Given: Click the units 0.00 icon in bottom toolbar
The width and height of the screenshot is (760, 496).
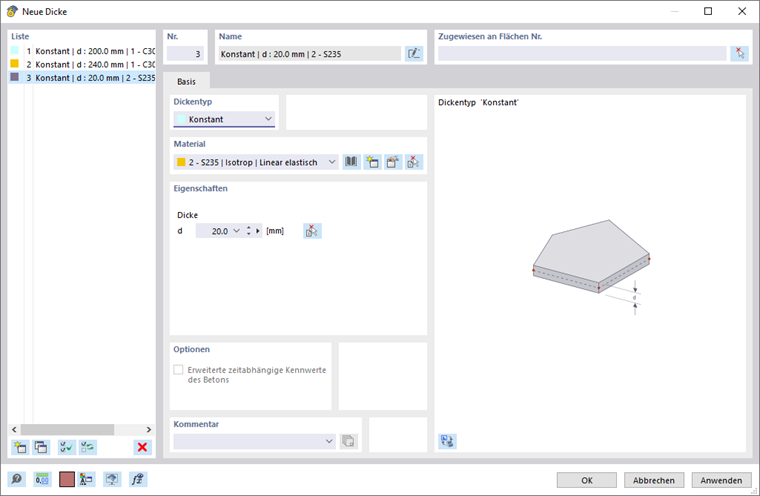Looking at the screenshot, I should 42,480.
